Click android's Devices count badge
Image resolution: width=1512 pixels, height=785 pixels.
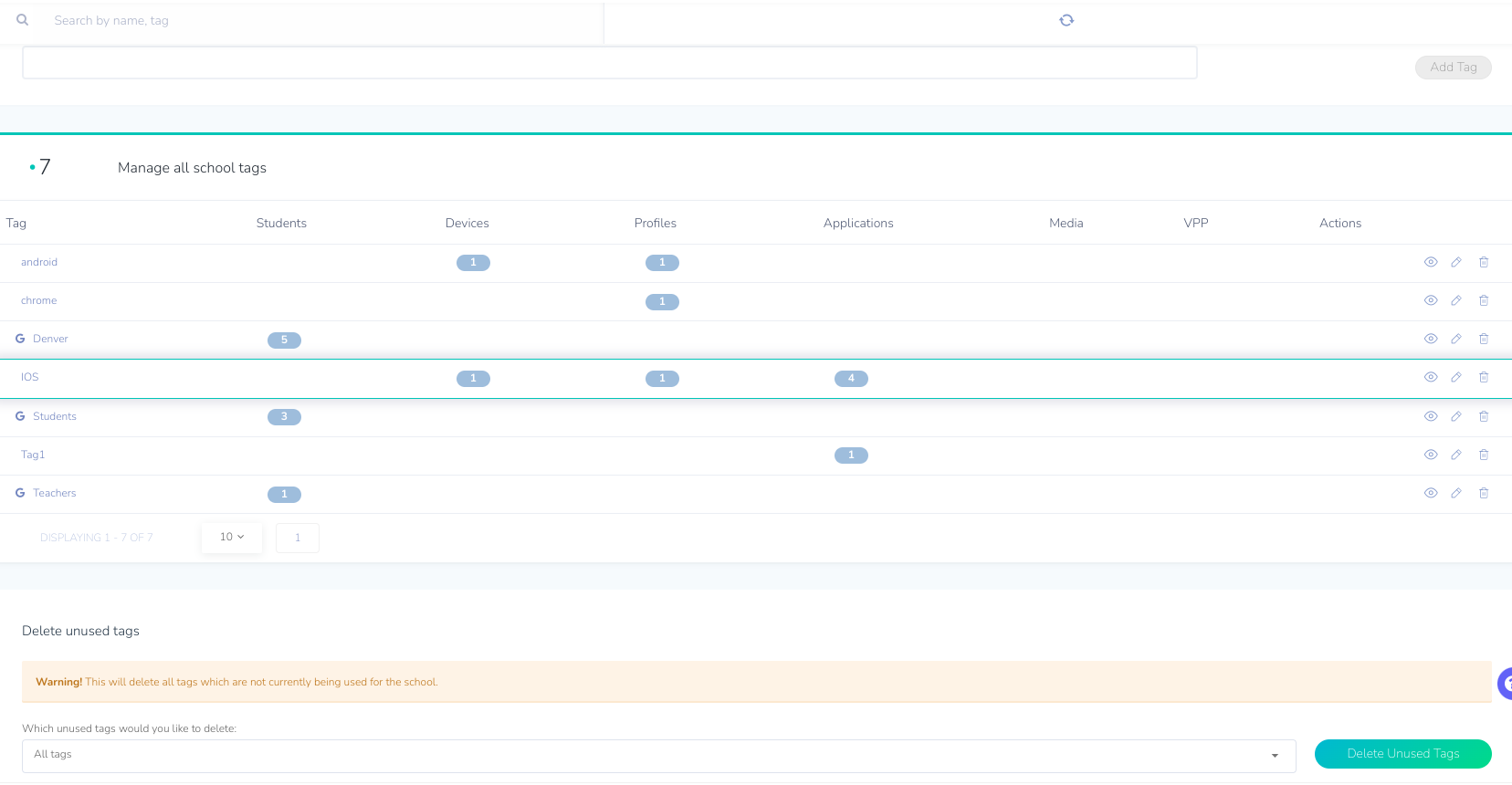pos(473,263)
